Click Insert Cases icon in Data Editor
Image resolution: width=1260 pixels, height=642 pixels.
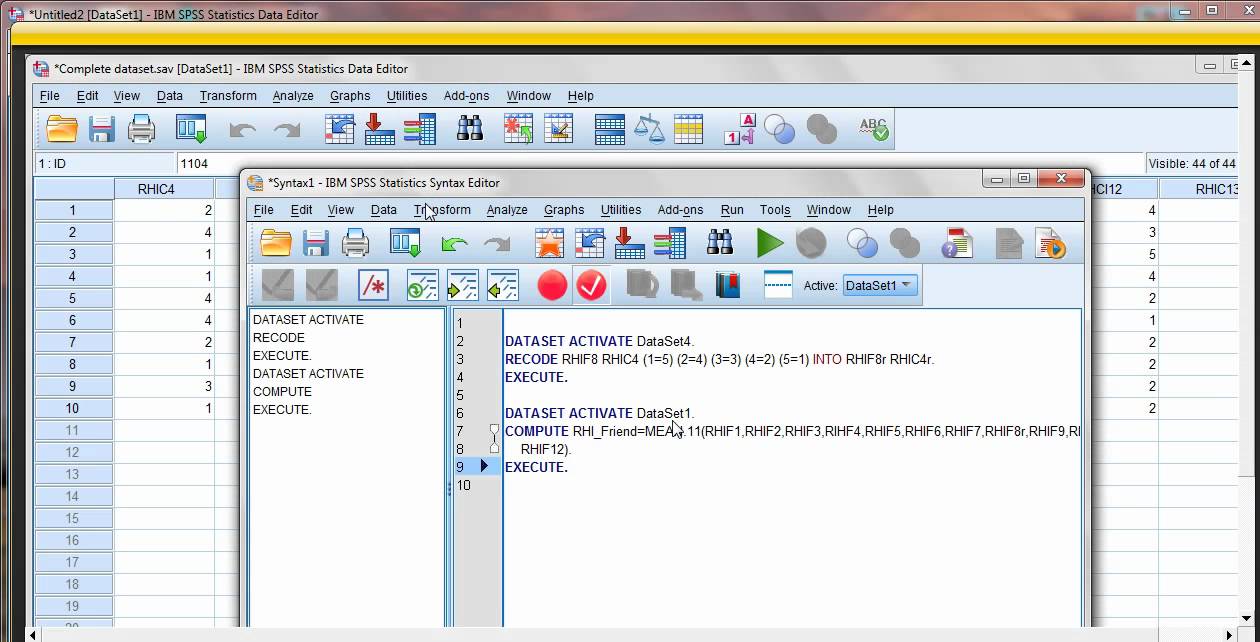pos(518,129)
